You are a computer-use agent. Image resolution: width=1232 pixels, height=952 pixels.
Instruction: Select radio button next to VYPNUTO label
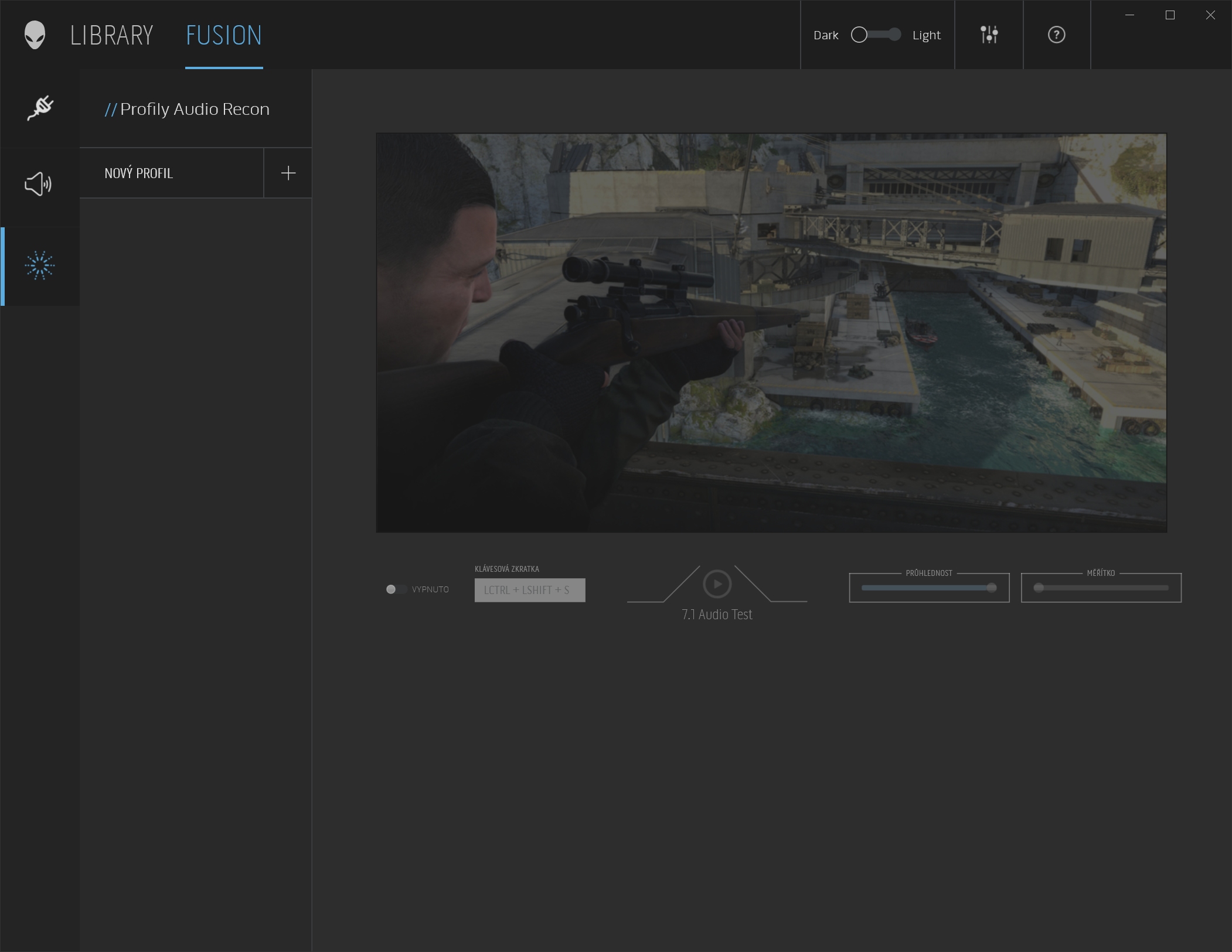(x=390, y=589)
